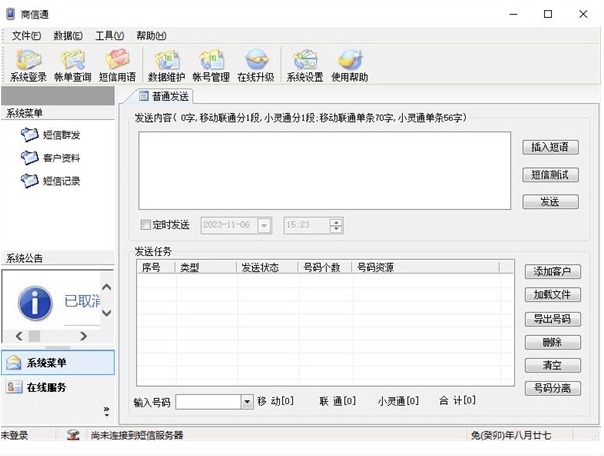
Task: Open the 在线服务 panel button
Action: [x=58, y=387]
